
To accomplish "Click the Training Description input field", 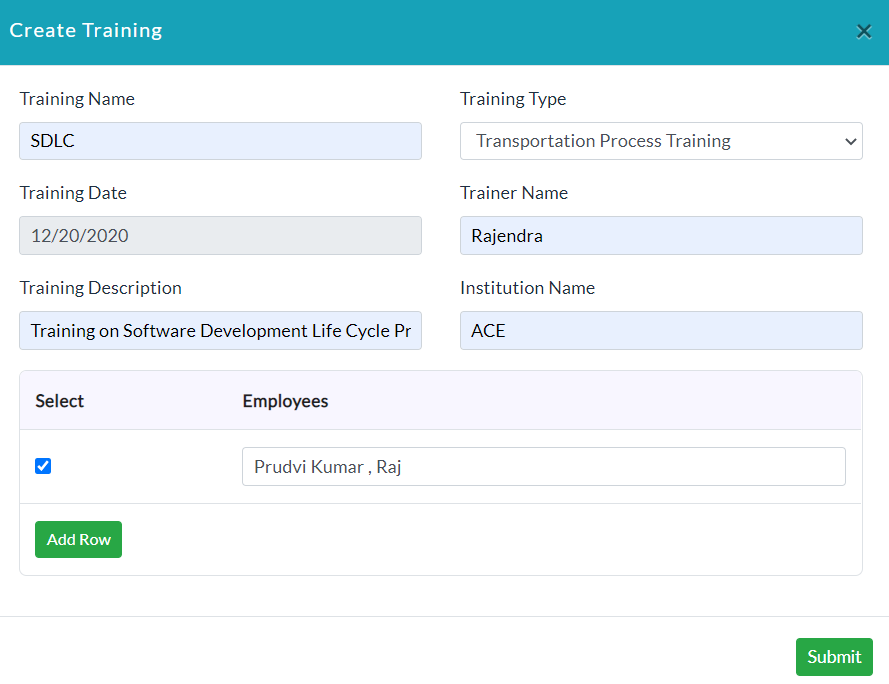I will pos(221,330).
